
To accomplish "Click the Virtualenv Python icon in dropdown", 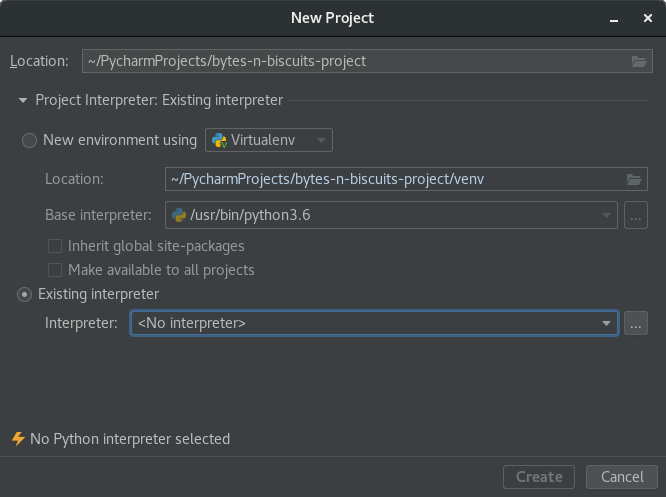I will (220, 141).
